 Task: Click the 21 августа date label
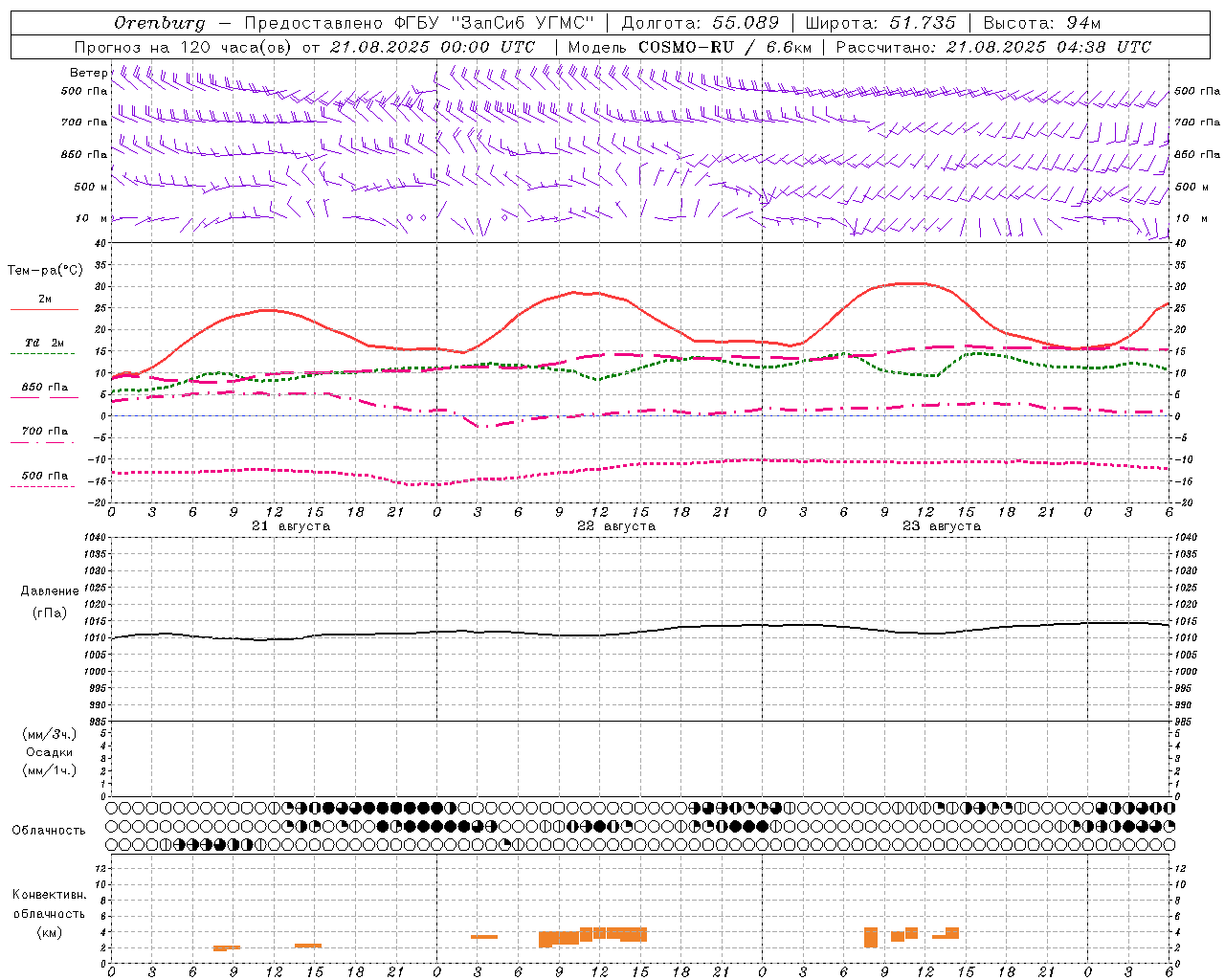click(291, 526)
